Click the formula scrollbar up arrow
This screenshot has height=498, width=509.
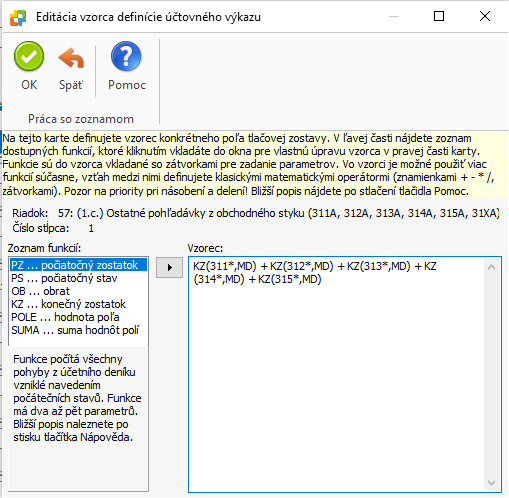click(492, 267)
